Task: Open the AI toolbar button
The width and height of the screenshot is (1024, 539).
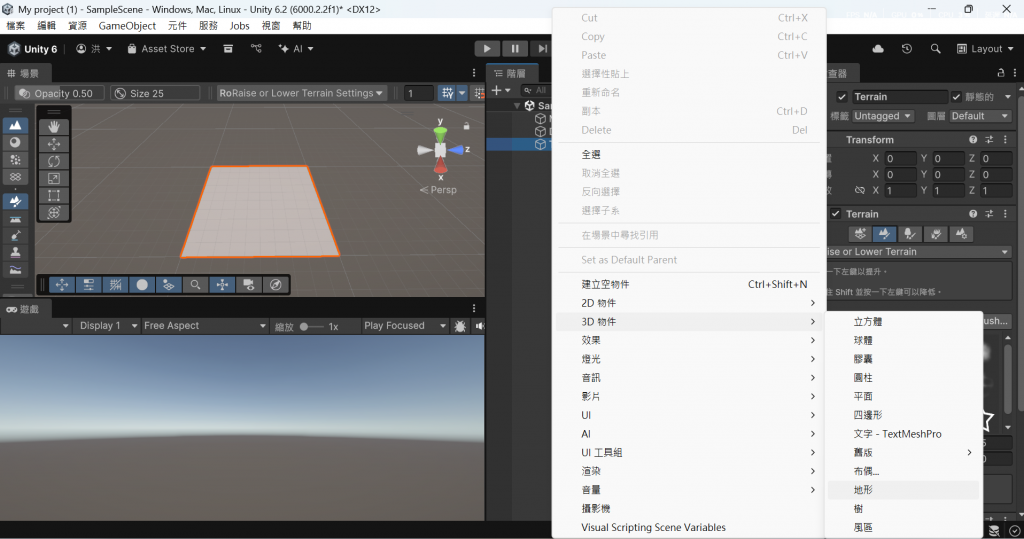Action: tap(296, 49)
